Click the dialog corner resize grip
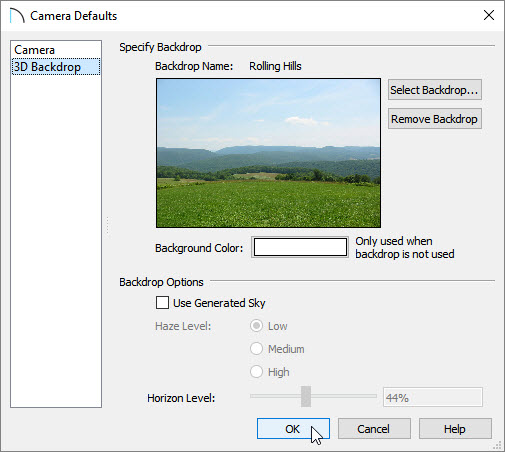Image resolution: width=505 pixels, height=452 pixels. (497, 445)
